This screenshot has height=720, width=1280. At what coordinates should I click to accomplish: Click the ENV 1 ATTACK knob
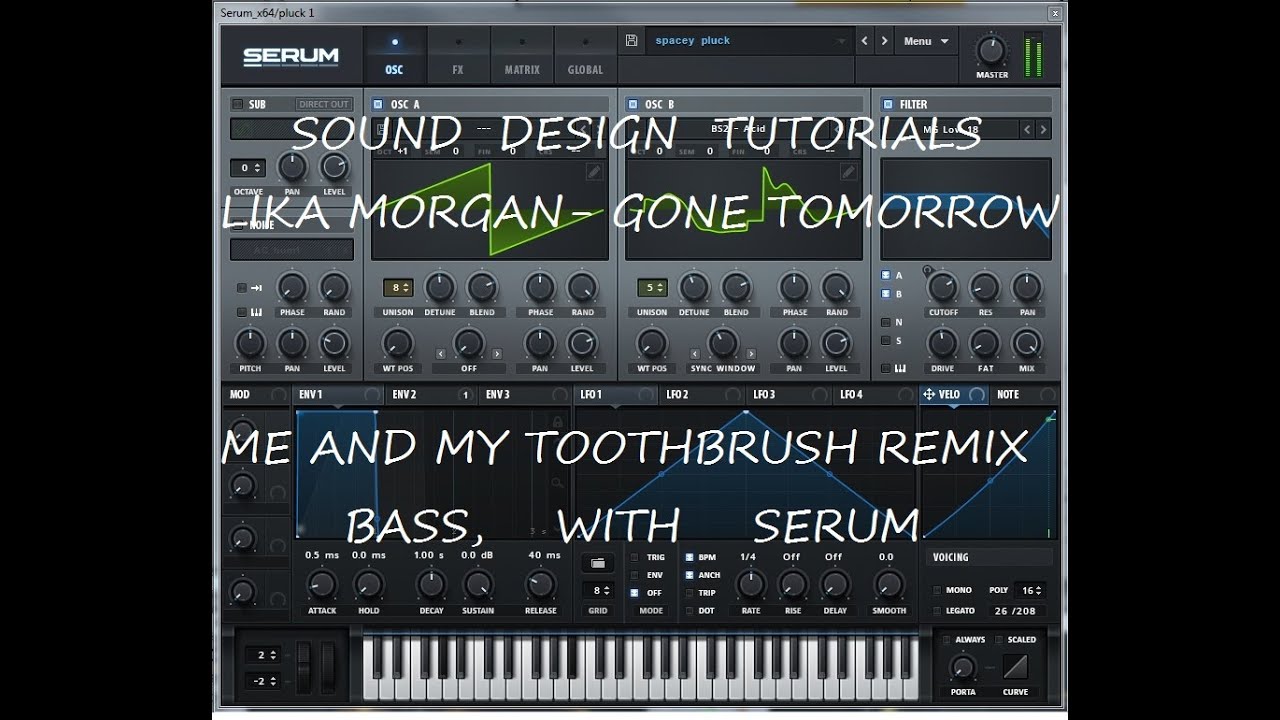(x=321, y=584)
